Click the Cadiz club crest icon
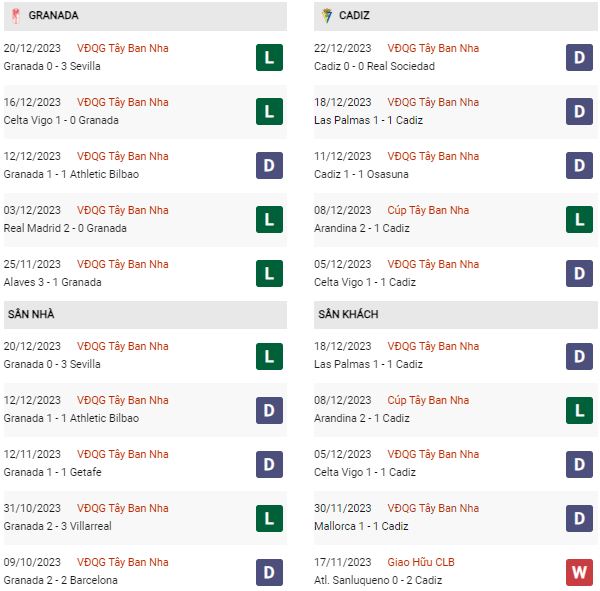This screenshot has width=600, height=591. coord(326,16)
